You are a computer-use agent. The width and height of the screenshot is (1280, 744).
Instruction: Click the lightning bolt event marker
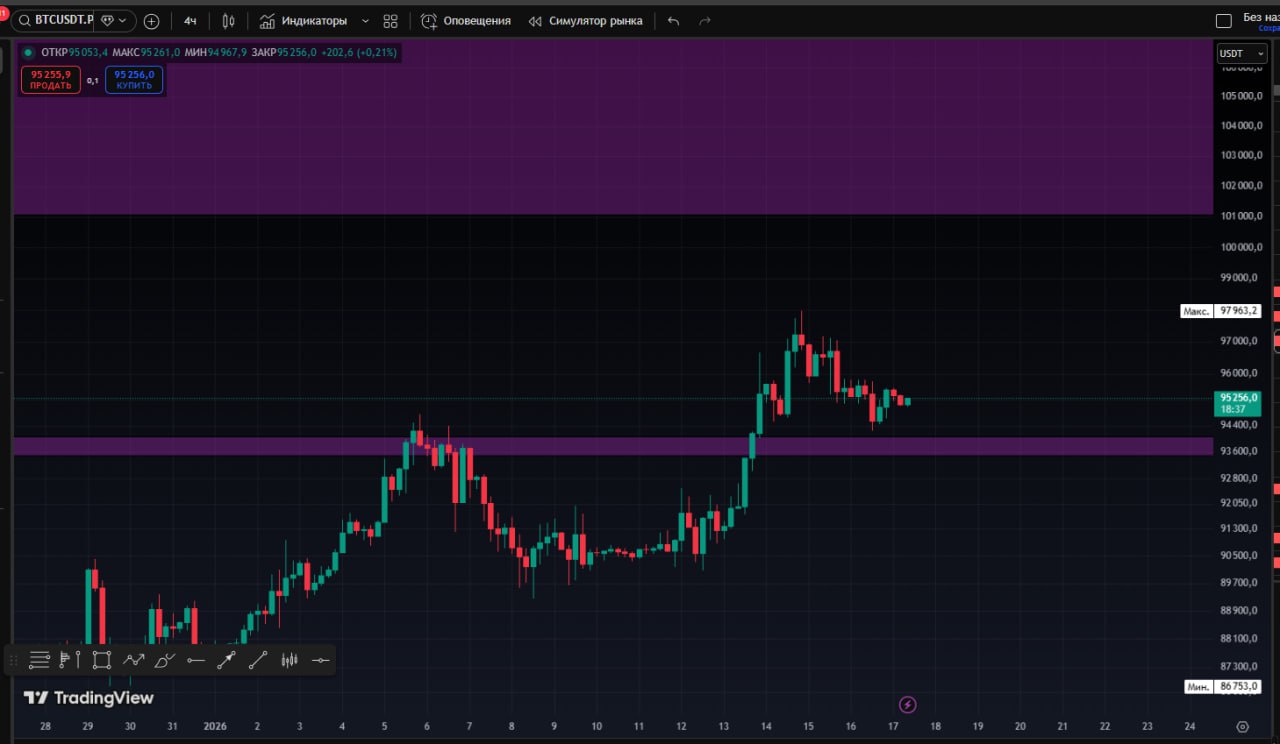pyautogui.click(x=908, y=705)
